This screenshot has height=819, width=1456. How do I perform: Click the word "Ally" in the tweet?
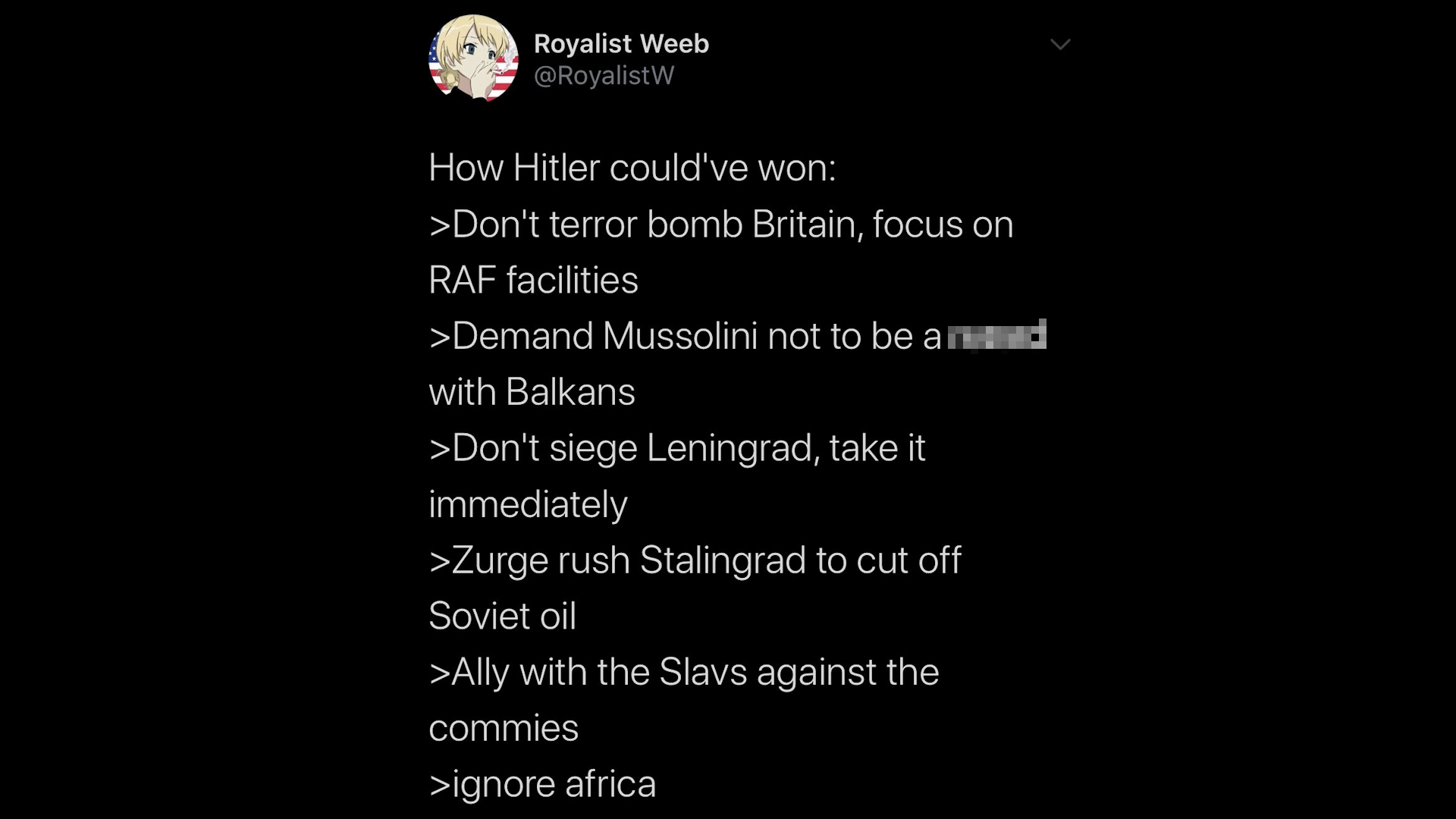480,672
